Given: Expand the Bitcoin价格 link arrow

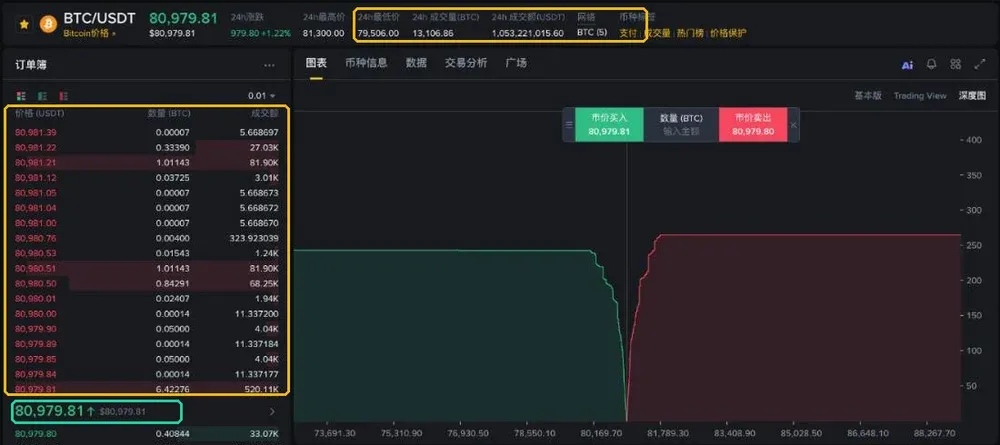Looking at the screenshot, I should pyautogui.click(x=115, y=33).
